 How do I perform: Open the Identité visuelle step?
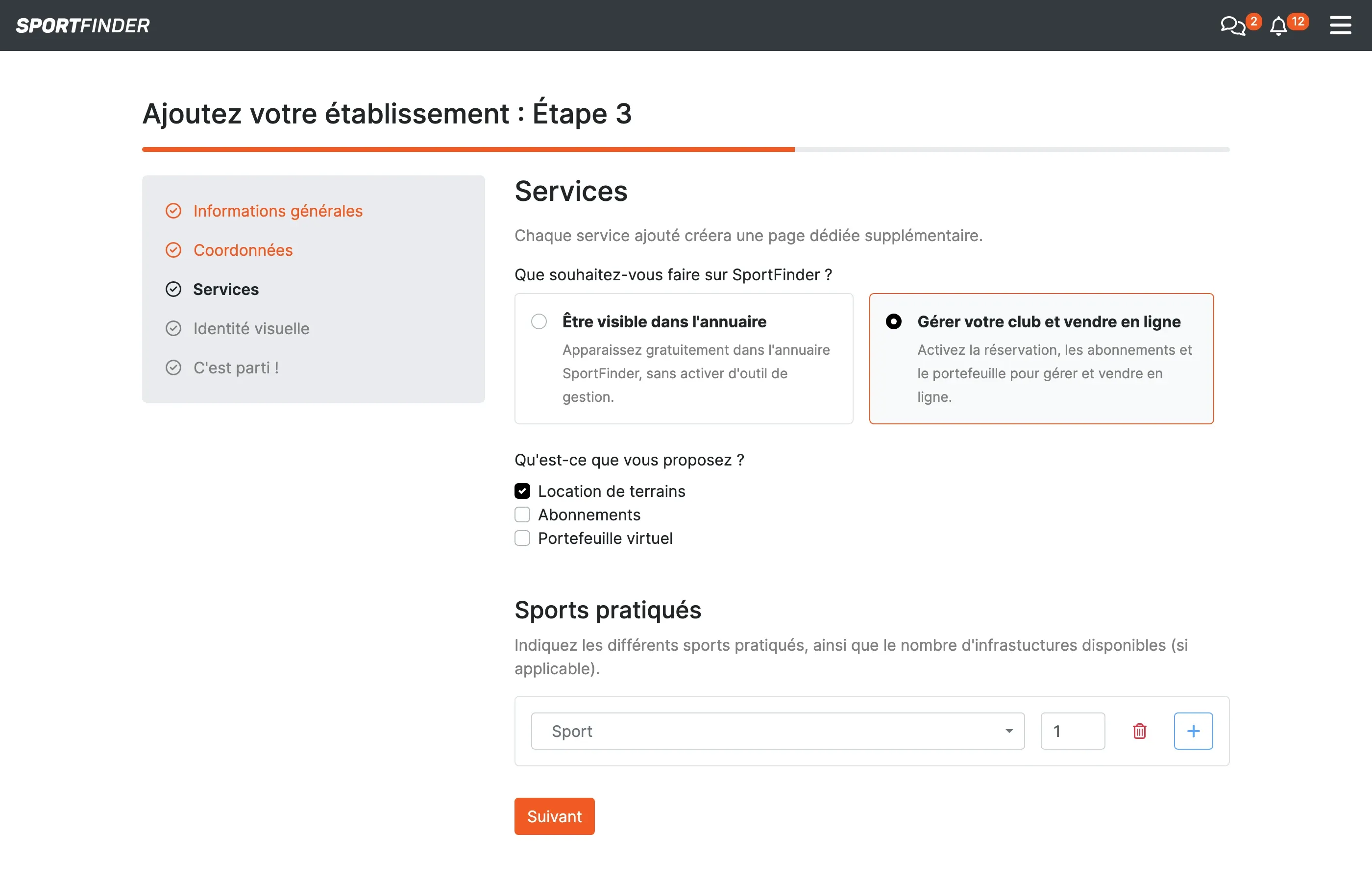pyautogui.click(x=251, y=328)
